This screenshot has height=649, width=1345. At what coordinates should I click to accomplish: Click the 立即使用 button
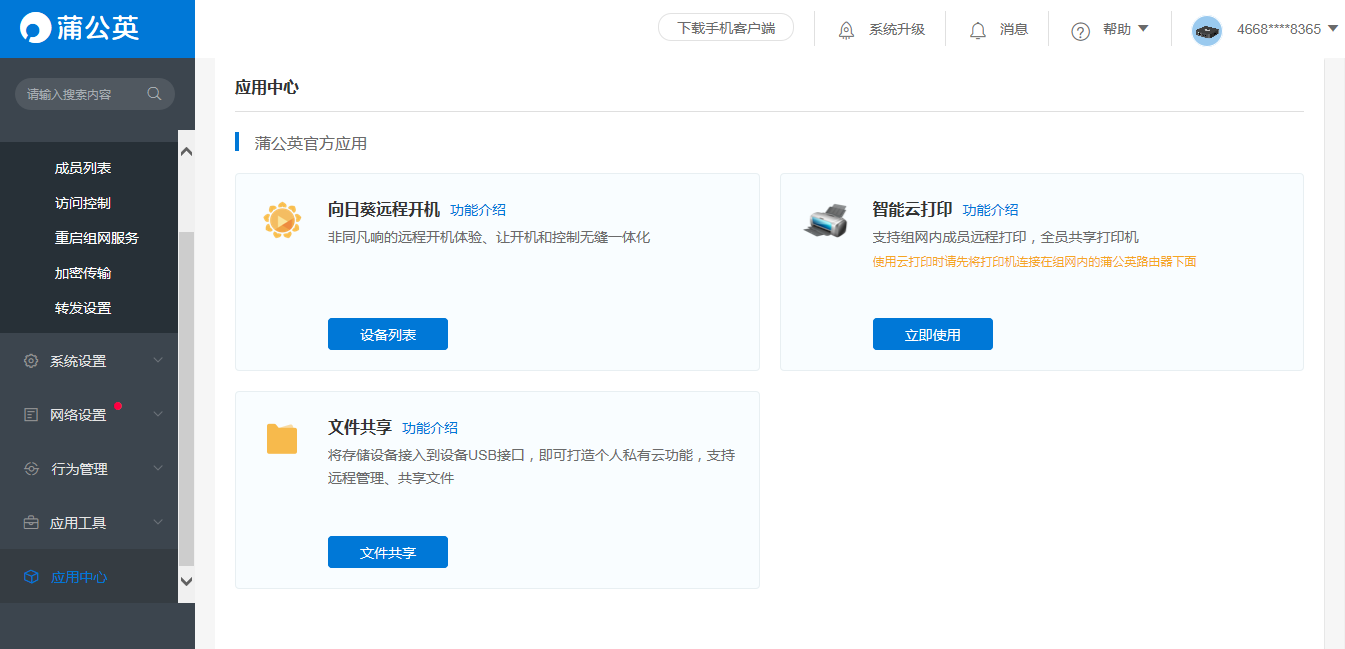pos(933,335)
